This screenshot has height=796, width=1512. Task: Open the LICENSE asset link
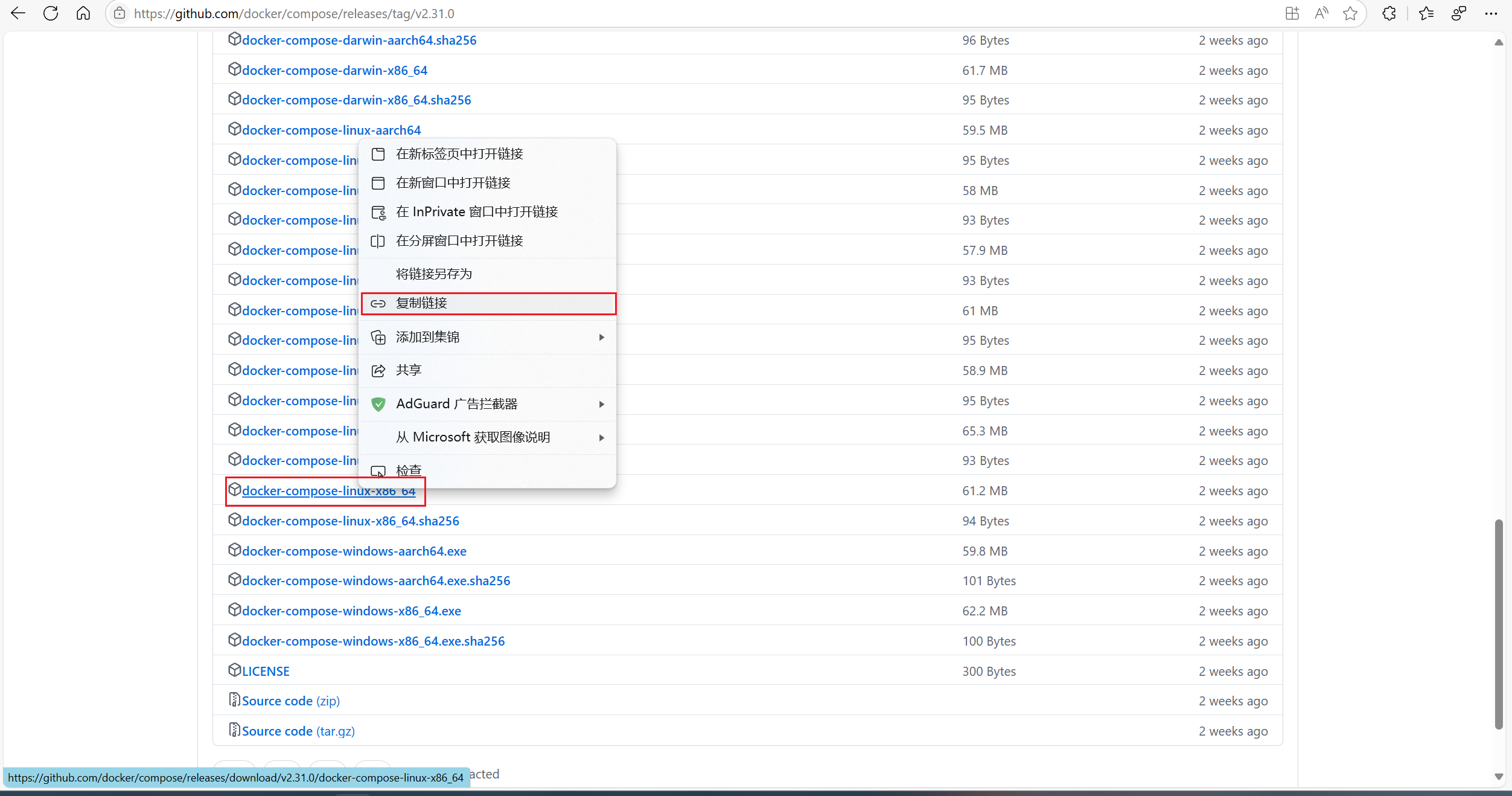click(266, 671)
